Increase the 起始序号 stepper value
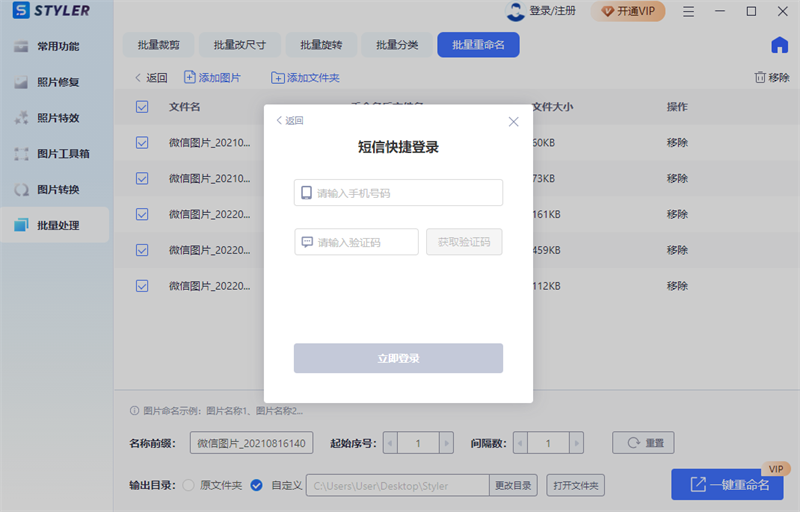The image size is (800, 512). [446, 442]
